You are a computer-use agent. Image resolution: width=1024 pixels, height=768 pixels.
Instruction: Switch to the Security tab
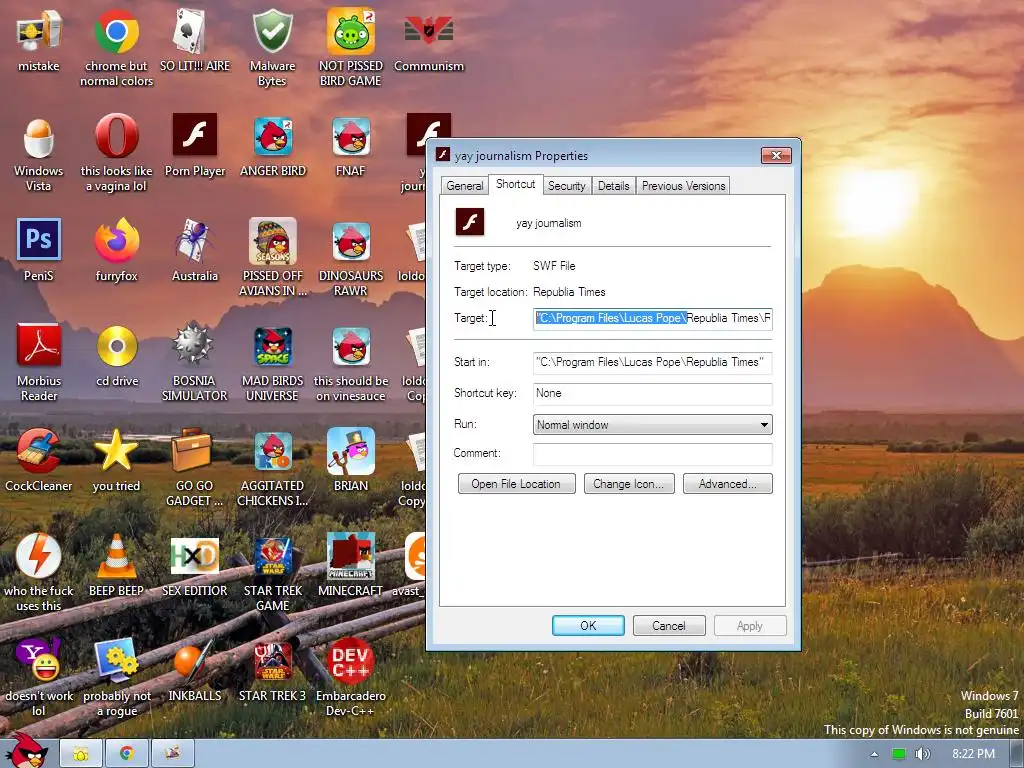click(567, 186)
